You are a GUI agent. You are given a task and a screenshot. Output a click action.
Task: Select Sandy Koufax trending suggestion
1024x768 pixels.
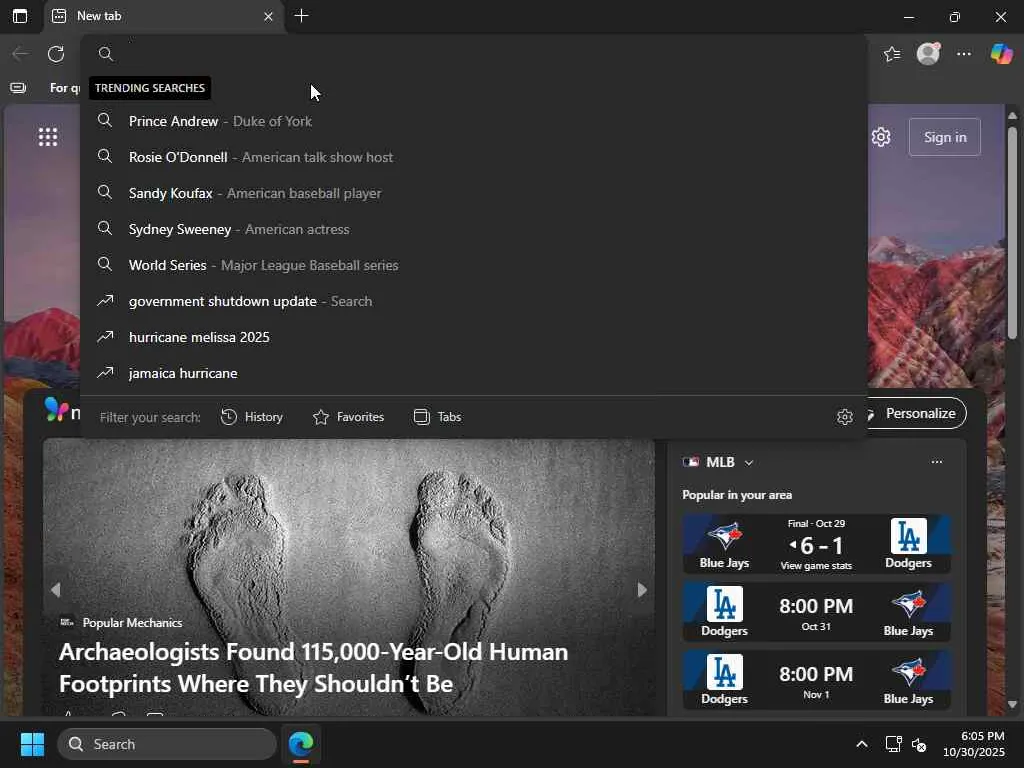(x=473, y=193)
